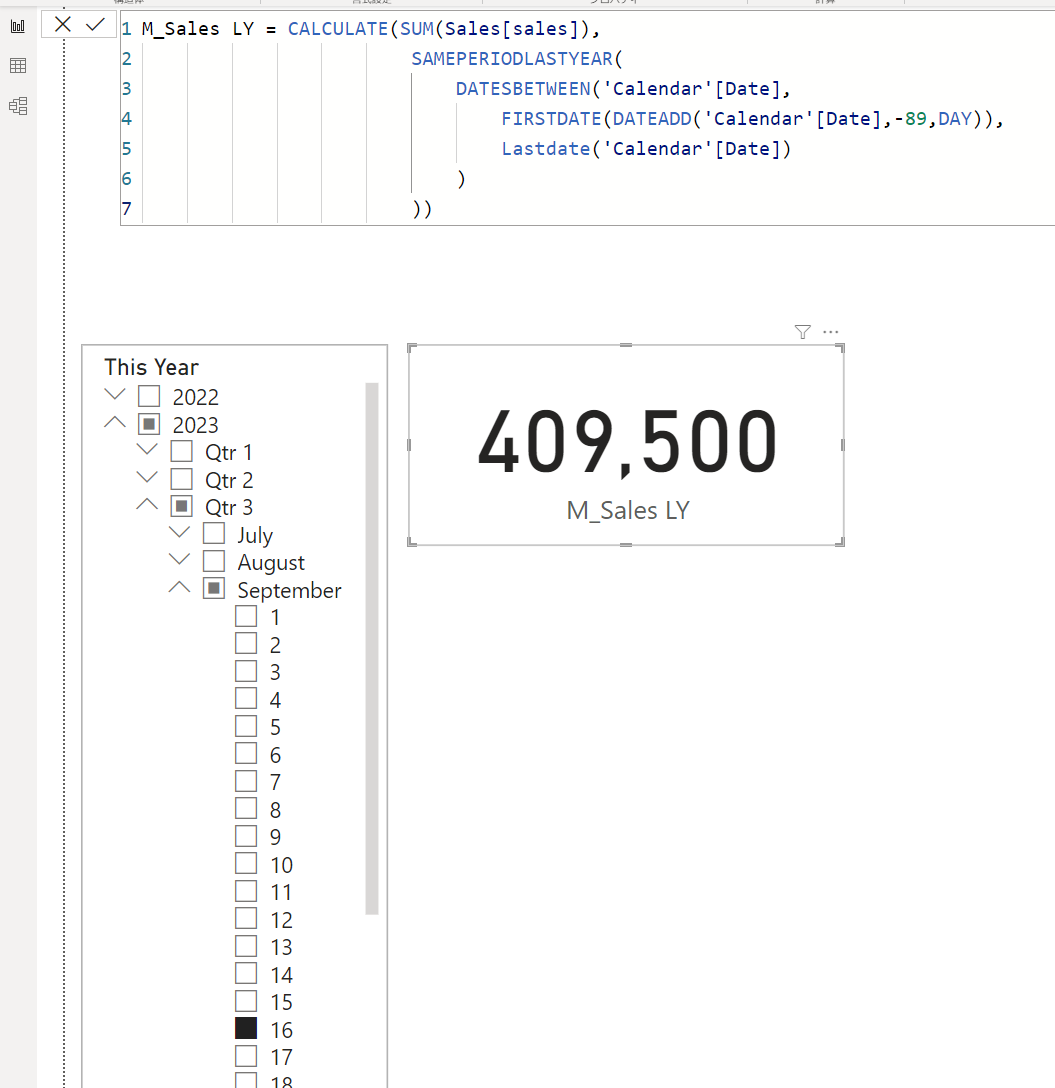Open the Report view icon
1055x1088 pixels.
click(18, 26)
